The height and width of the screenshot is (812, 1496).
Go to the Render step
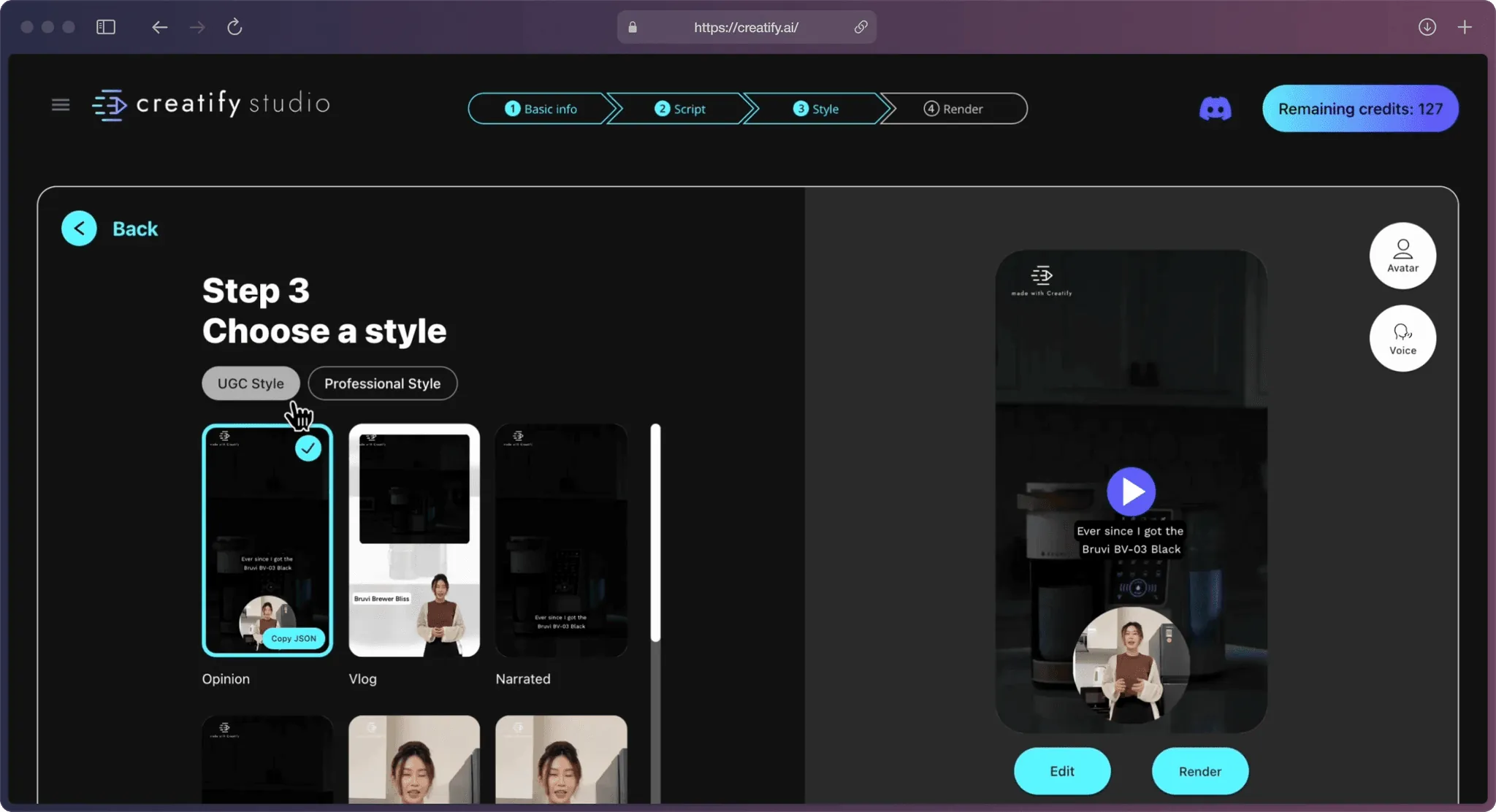953,109
